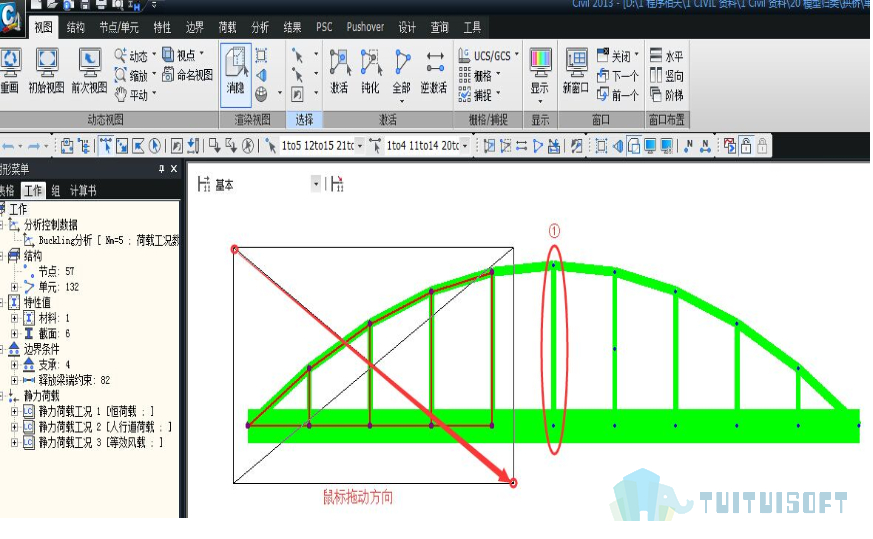Switch to the 组 panel tab
Screen dimensions: 873x539
coord(56,190)
